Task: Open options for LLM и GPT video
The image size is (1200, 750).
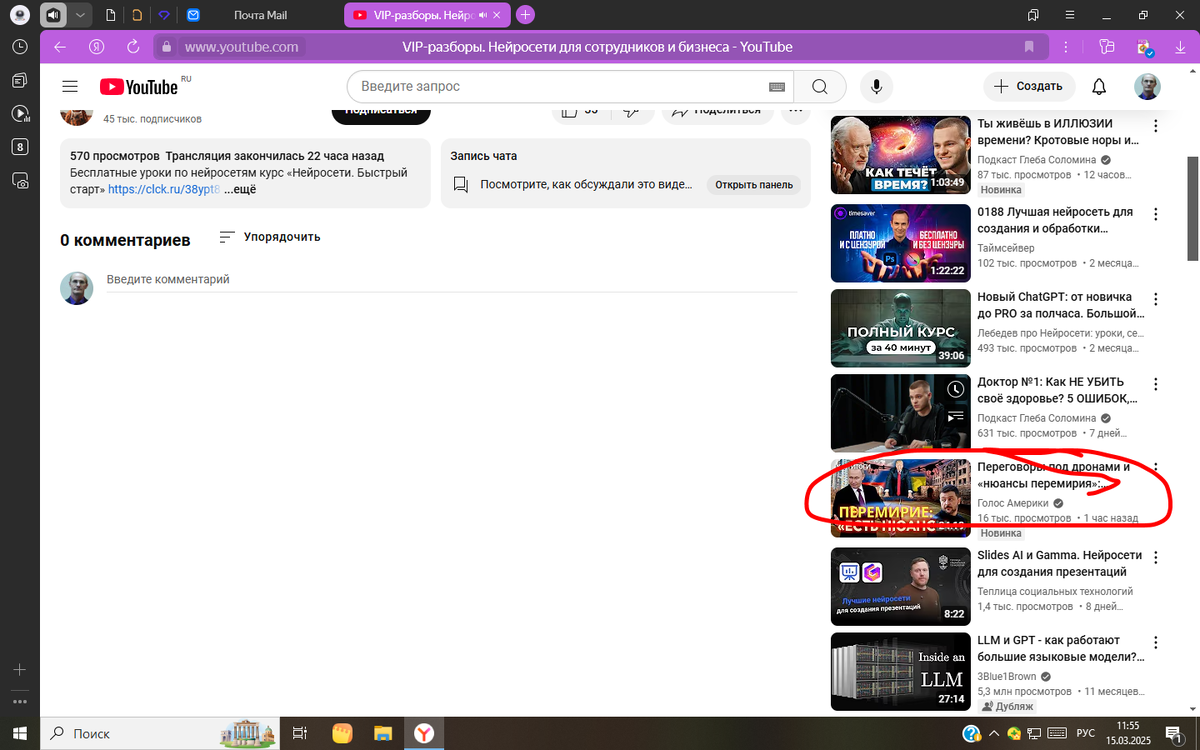Action: [1156, 642]
